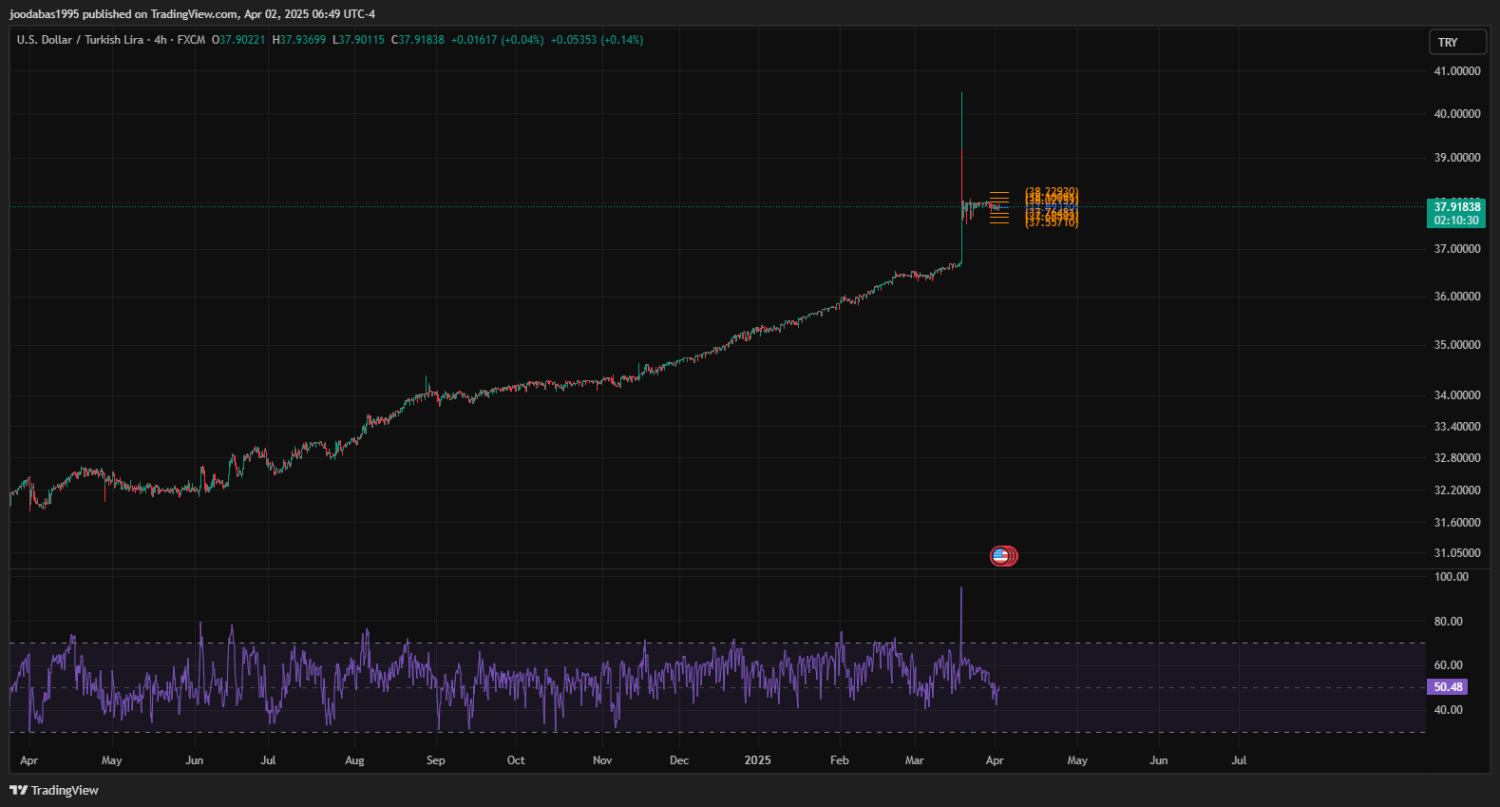1500x807 pixels.
Task: Click the RSI spike peak in March
Action: point(961,590)
